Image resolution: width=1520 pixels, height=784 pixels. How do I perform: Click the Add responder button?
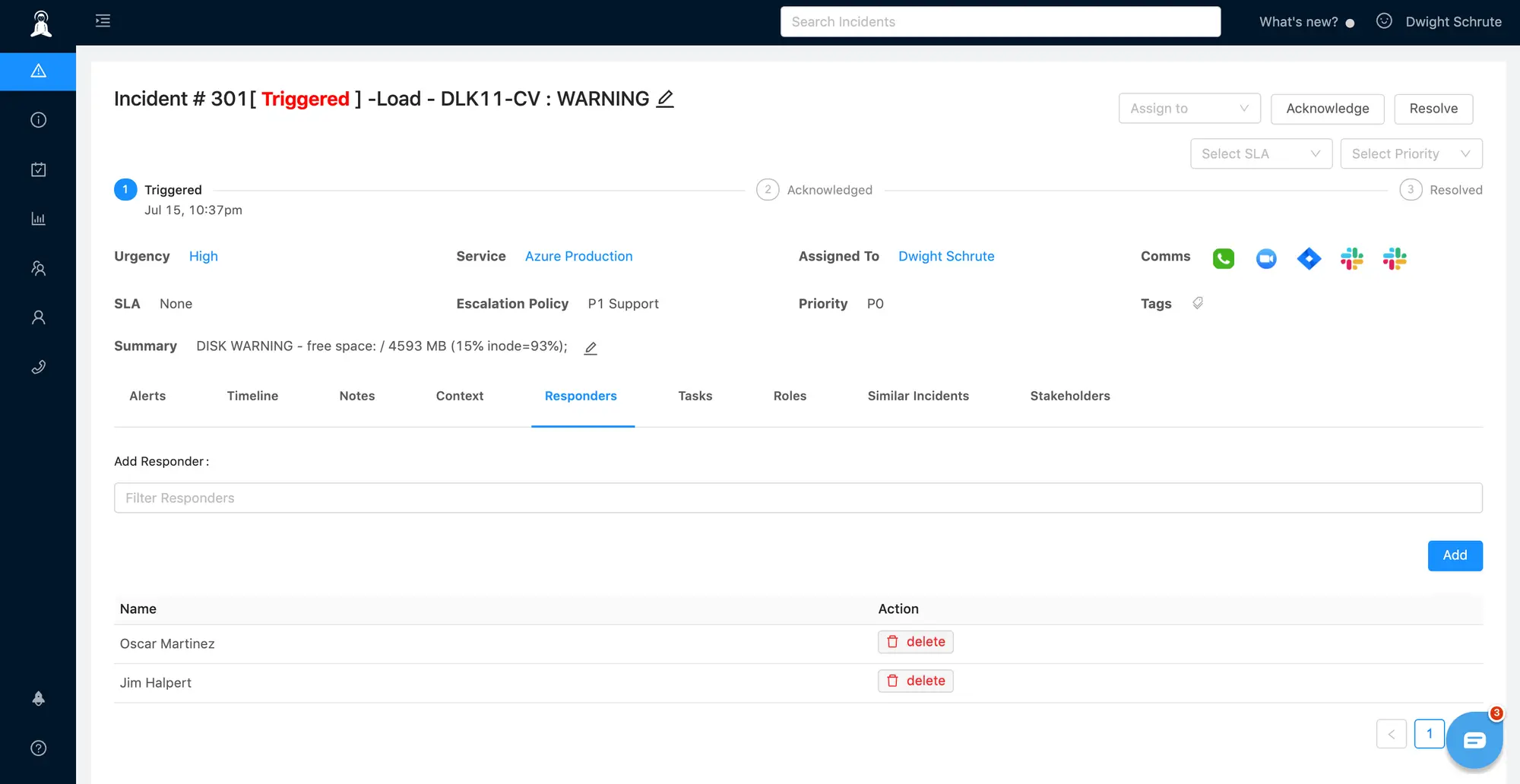coord(1455,555)
